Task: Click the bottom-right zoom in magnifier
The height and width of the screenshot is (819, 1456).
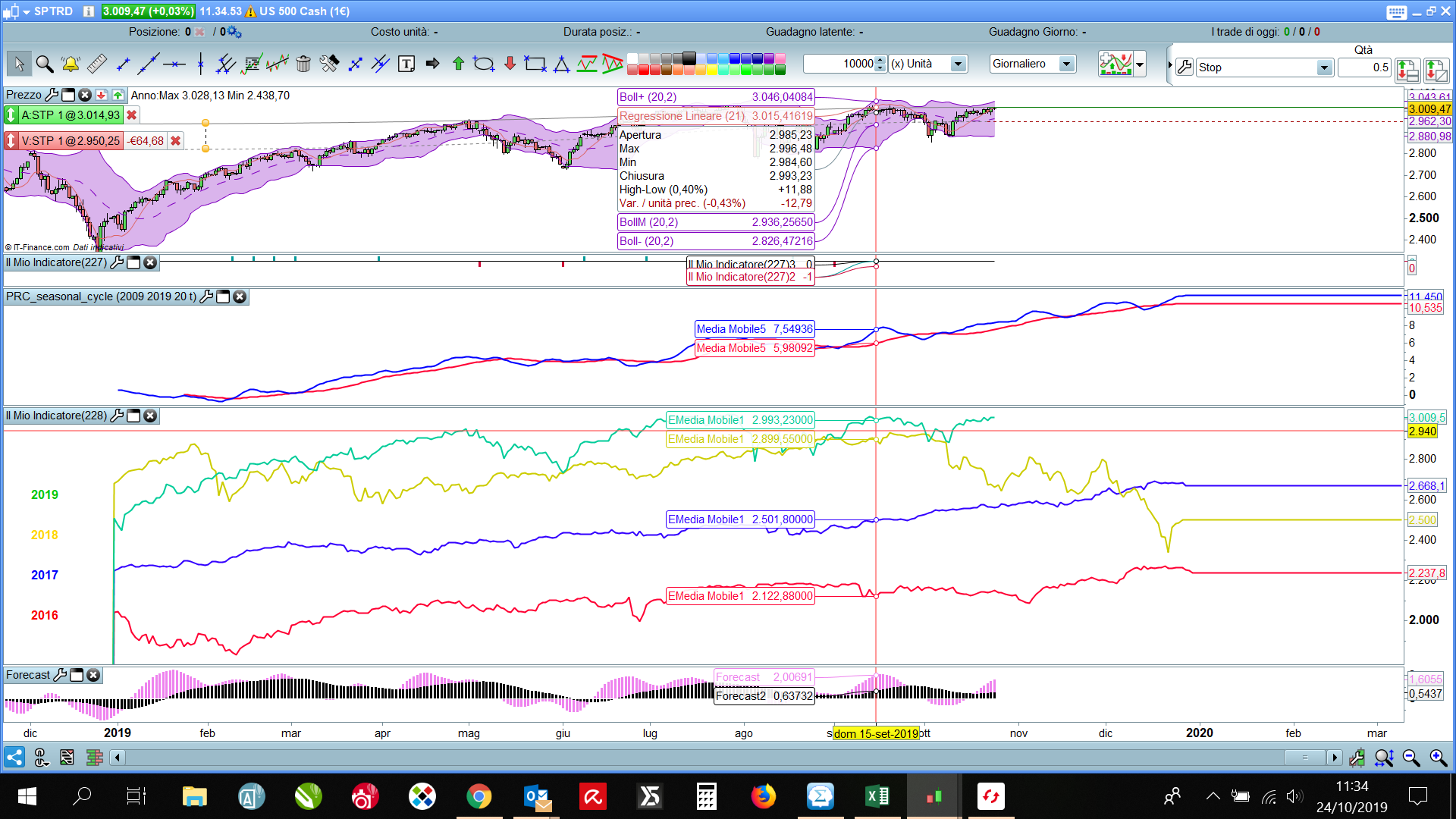Action: point(1438,757)
